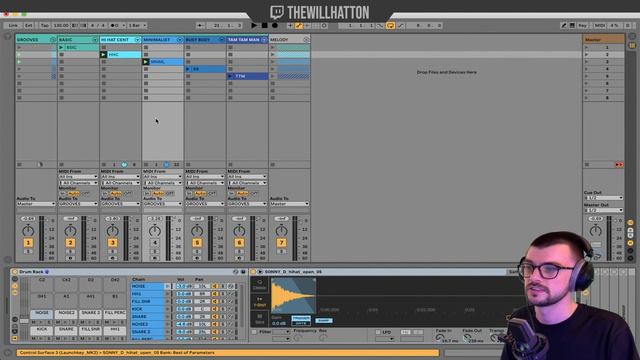Screen dimensions: 640x360
Task: Set monitor to Off on the MINIMALIST track
Action: 170,193
